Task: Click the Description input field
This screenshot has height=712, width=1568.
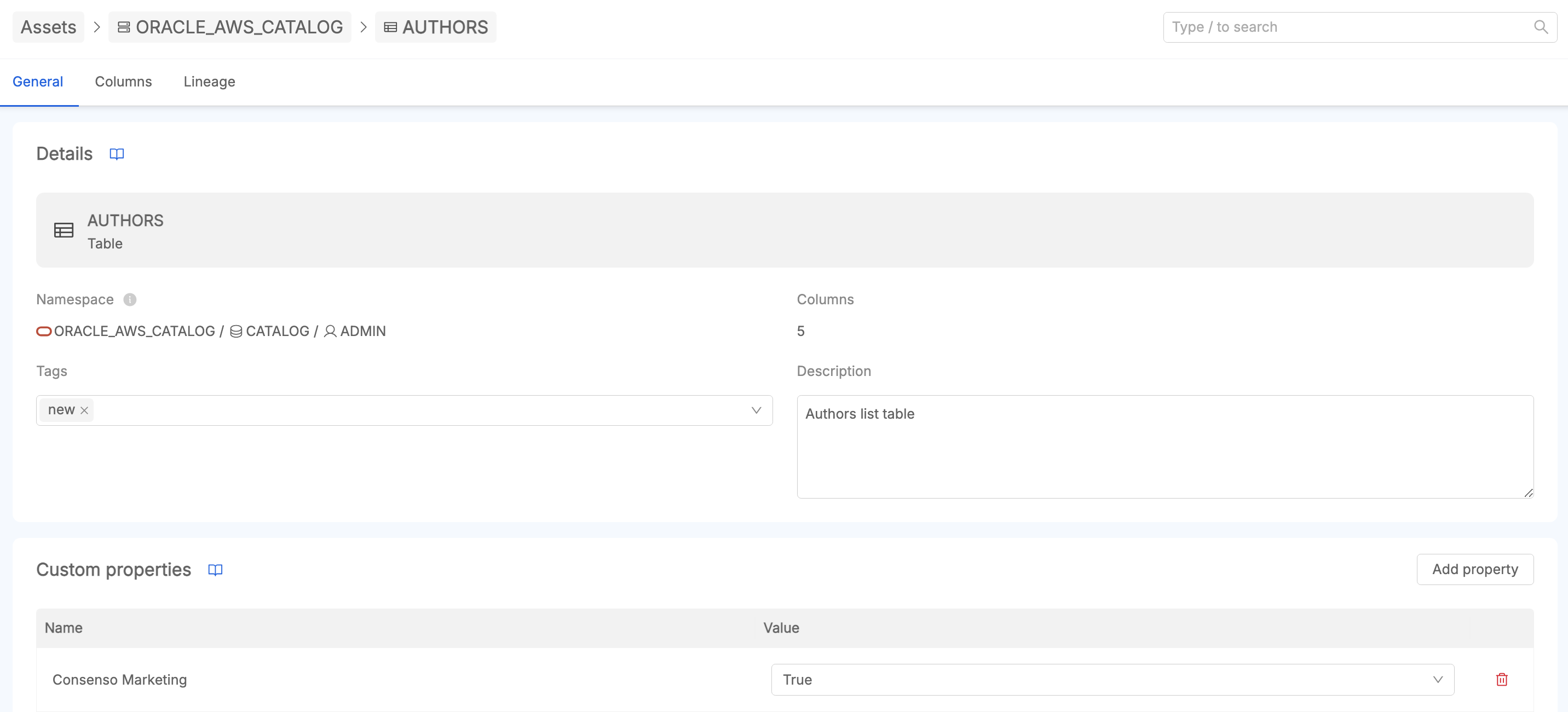Action: [x=1164, y=446]
